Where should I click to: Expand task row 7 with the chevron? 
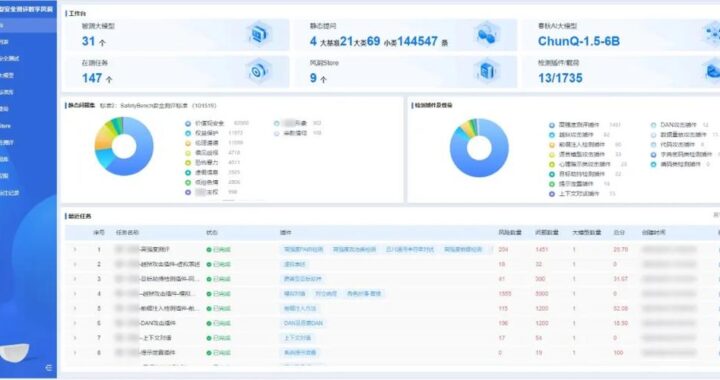click(75, 338)
